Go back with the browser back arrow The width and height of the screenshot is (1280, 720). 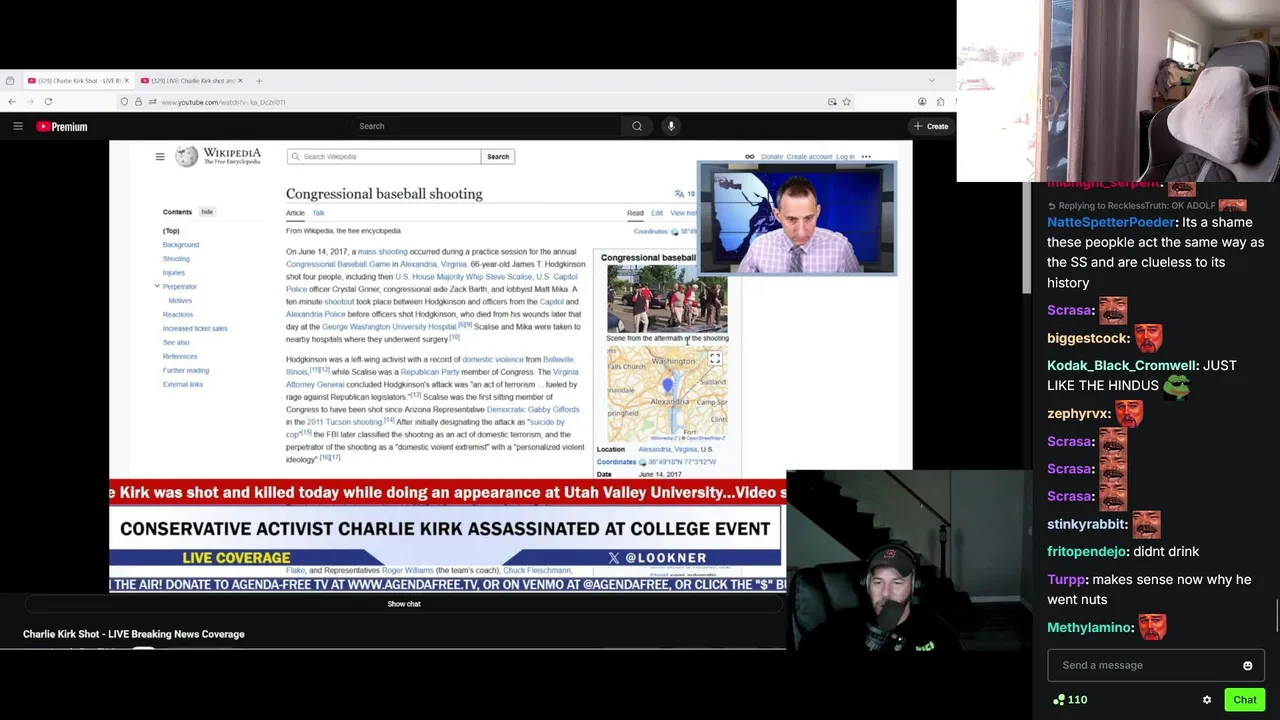coord(12,101)
